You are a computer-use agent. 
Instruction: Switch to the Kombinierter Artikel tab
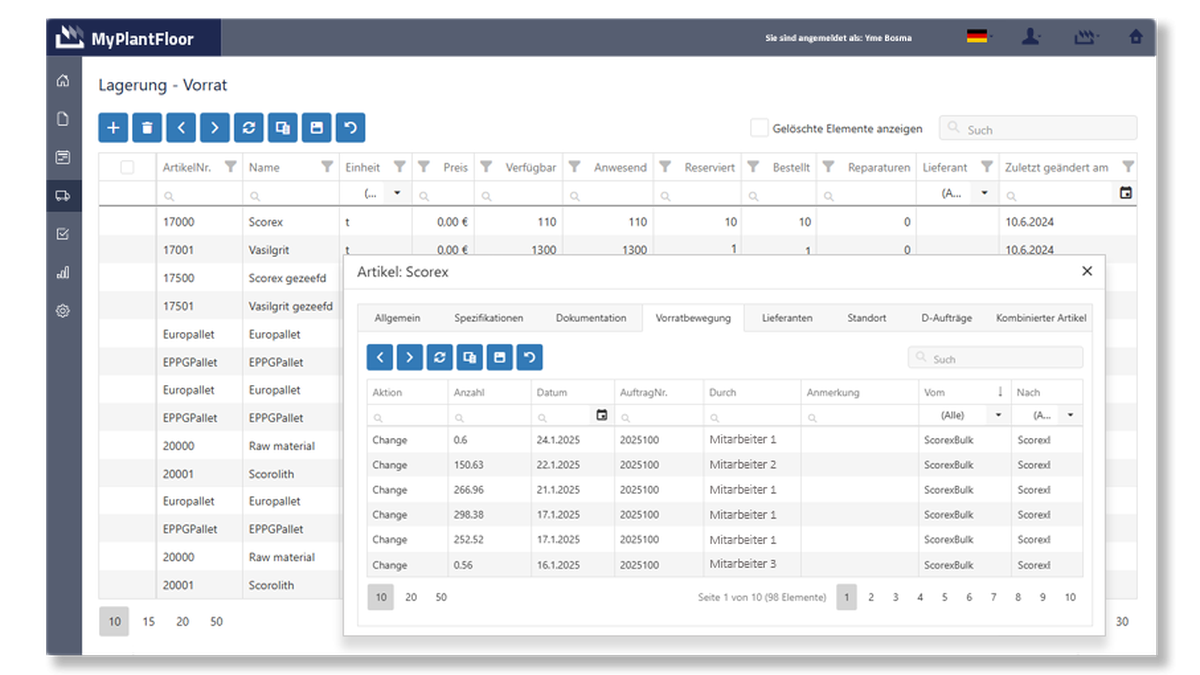pos(1041,318)
